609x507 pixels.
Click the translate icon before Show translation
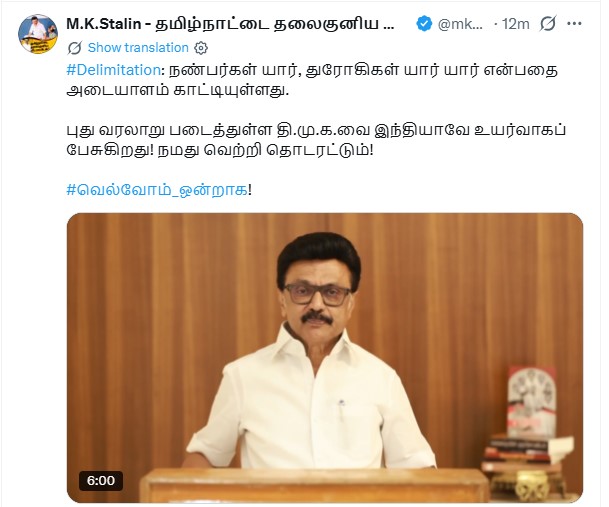click(x=74, y=48)
